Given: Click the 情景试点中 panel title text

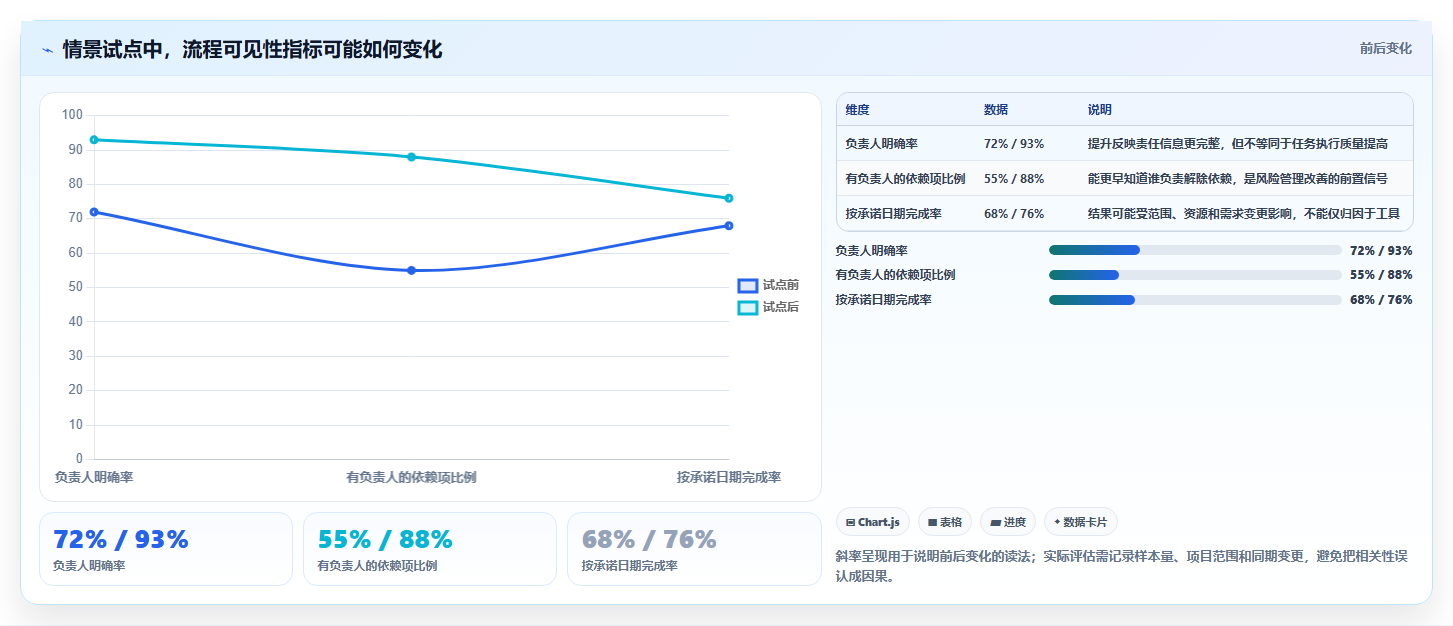Looking at the screenshot, I should (252, 50).
